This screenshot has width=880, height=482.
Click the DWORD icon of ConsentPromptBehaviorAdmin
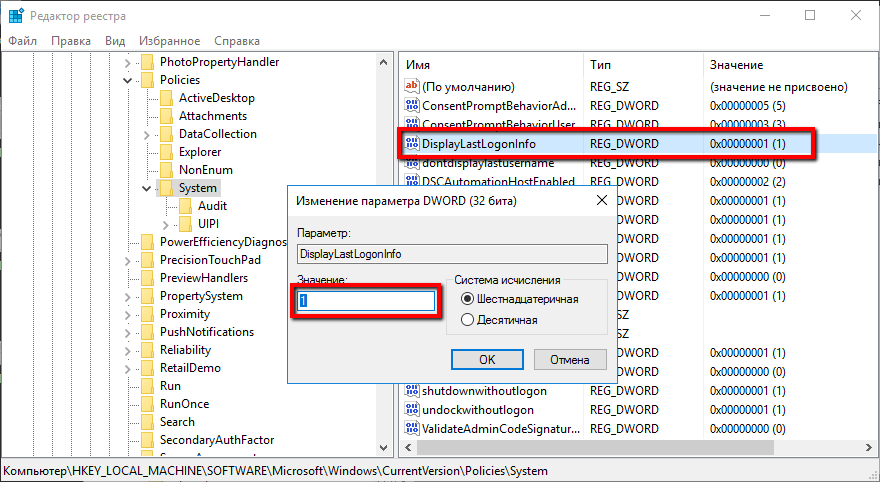(x=412, y=105)
